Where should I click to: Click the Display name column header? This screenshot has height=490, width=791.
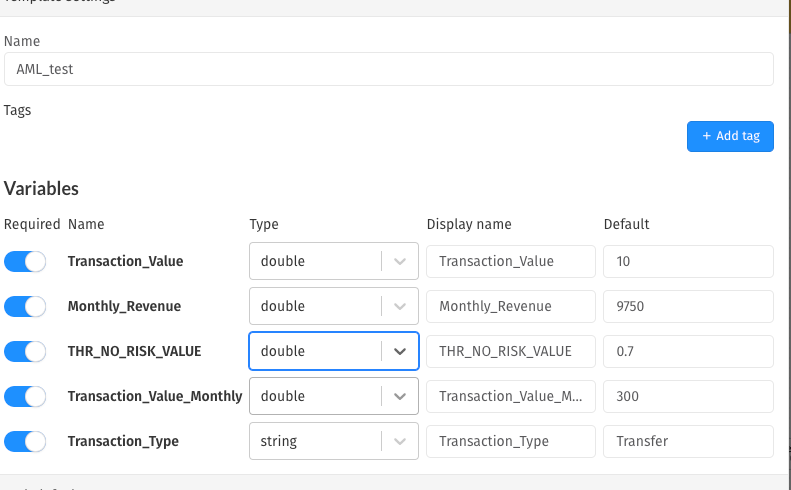click(x=469, y=224)
